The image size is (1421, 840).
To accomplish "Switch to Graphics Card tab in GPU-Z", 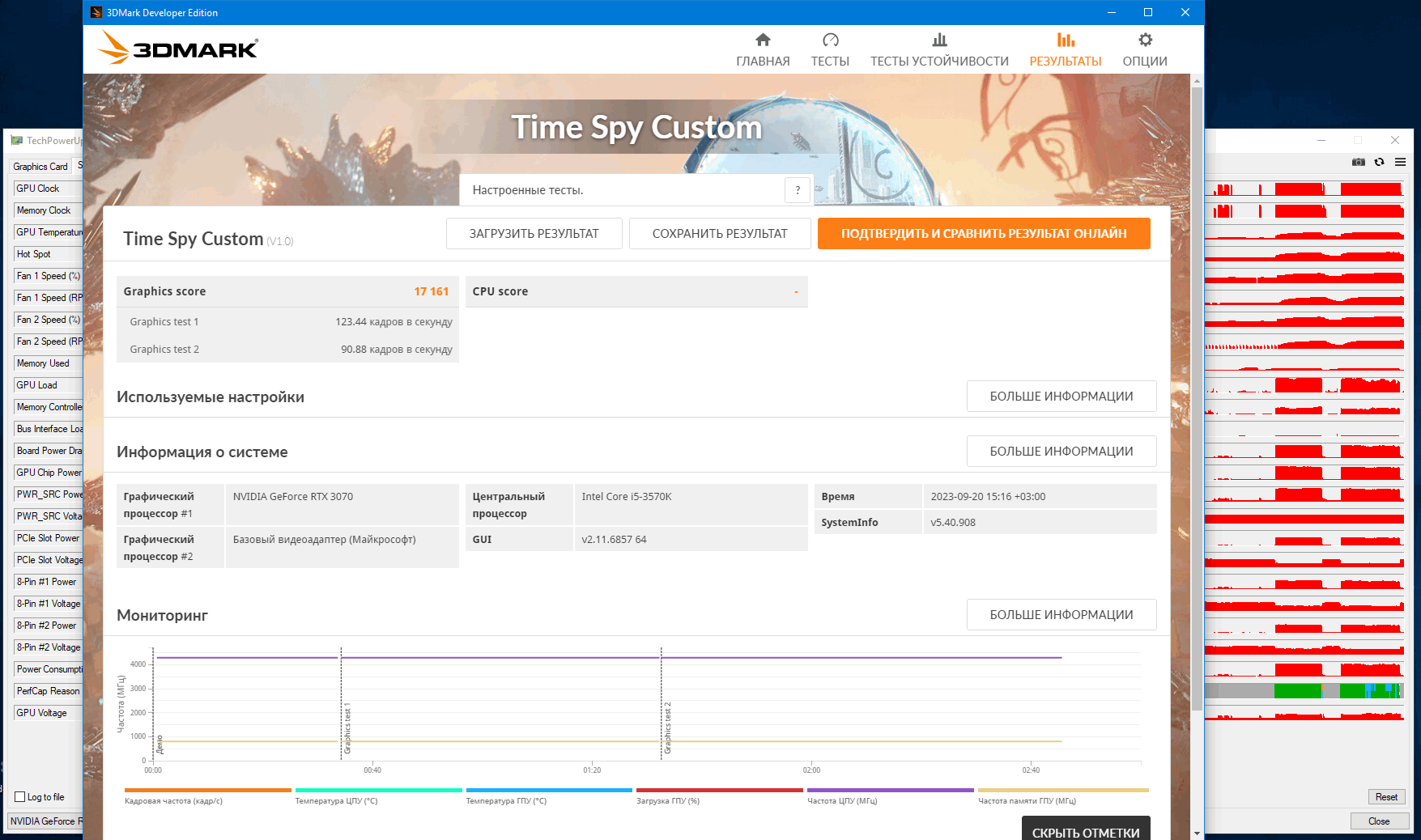I will point(40,167).
